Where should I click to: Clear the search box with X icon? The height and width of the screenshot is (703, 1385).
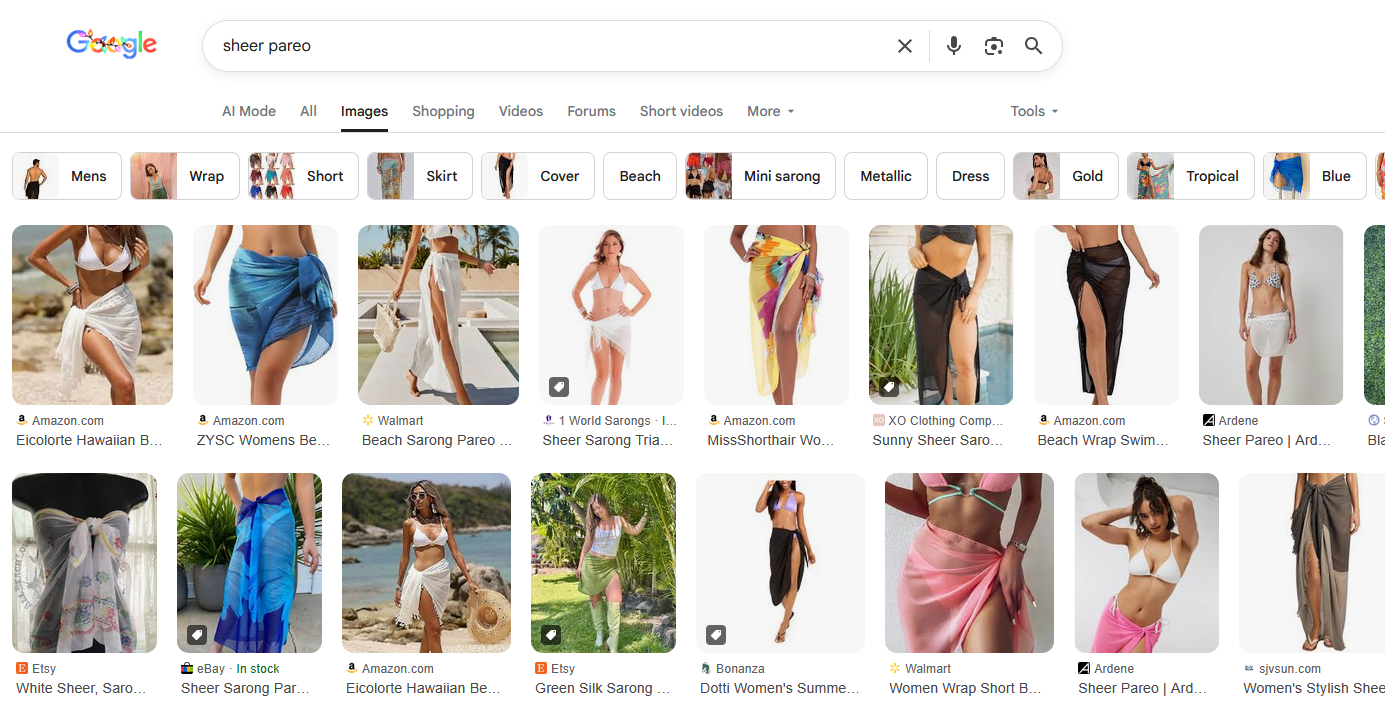(x=905, y=46)
